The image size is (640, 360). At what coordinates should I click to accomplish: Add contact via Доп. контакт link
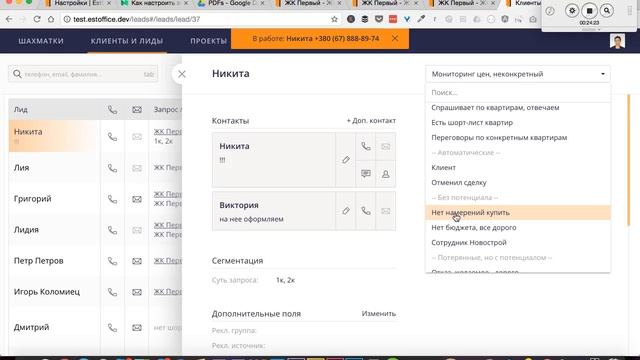click(x=371, y=121)
